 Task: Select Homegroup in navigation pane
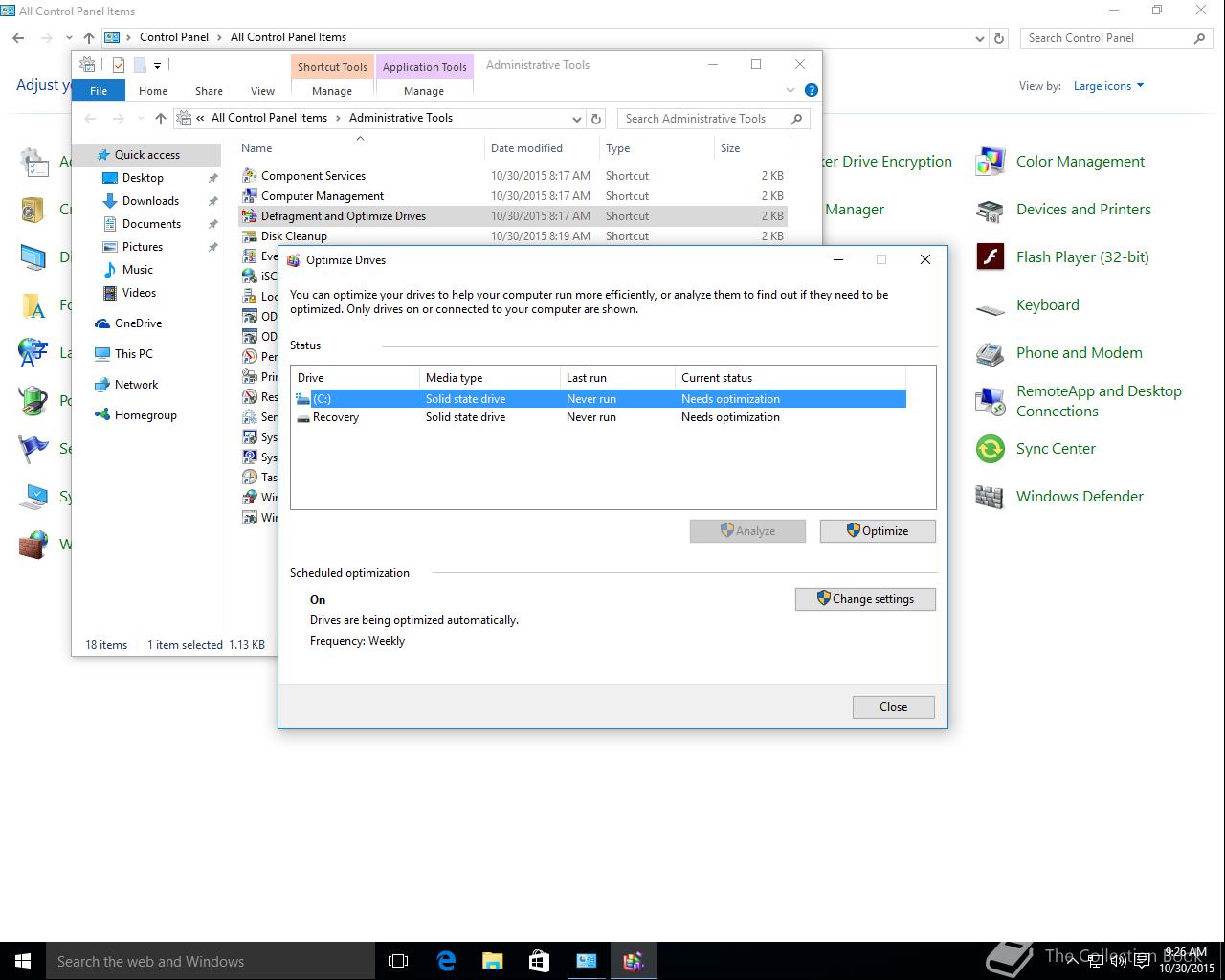point(145,415)
